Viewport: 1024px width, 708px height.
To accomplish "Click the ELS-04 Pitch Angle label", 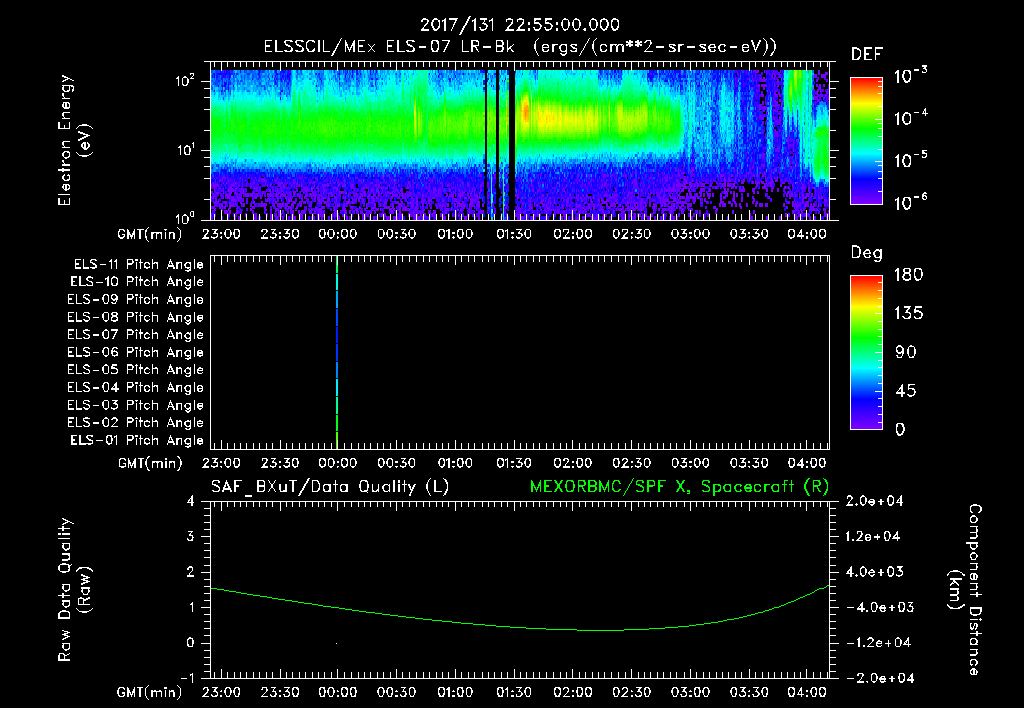I will tap(136, 388).
